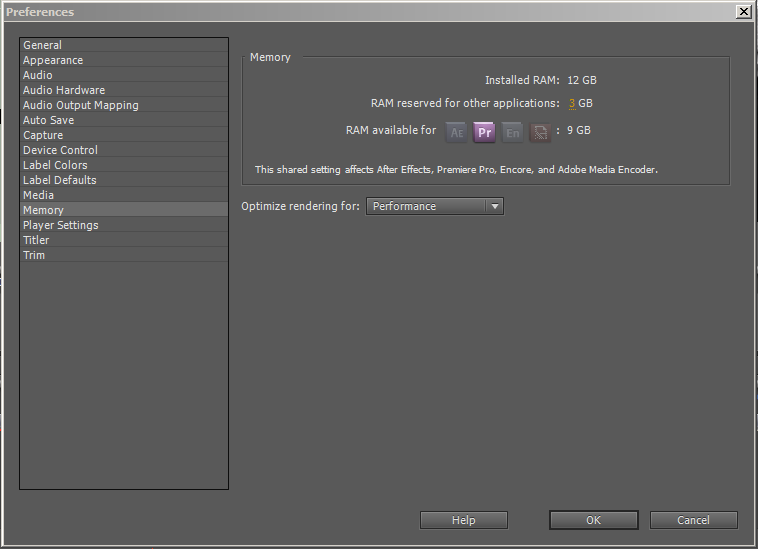
Task: Show Auto Save preferences
Action: click(x=124, y=120)
